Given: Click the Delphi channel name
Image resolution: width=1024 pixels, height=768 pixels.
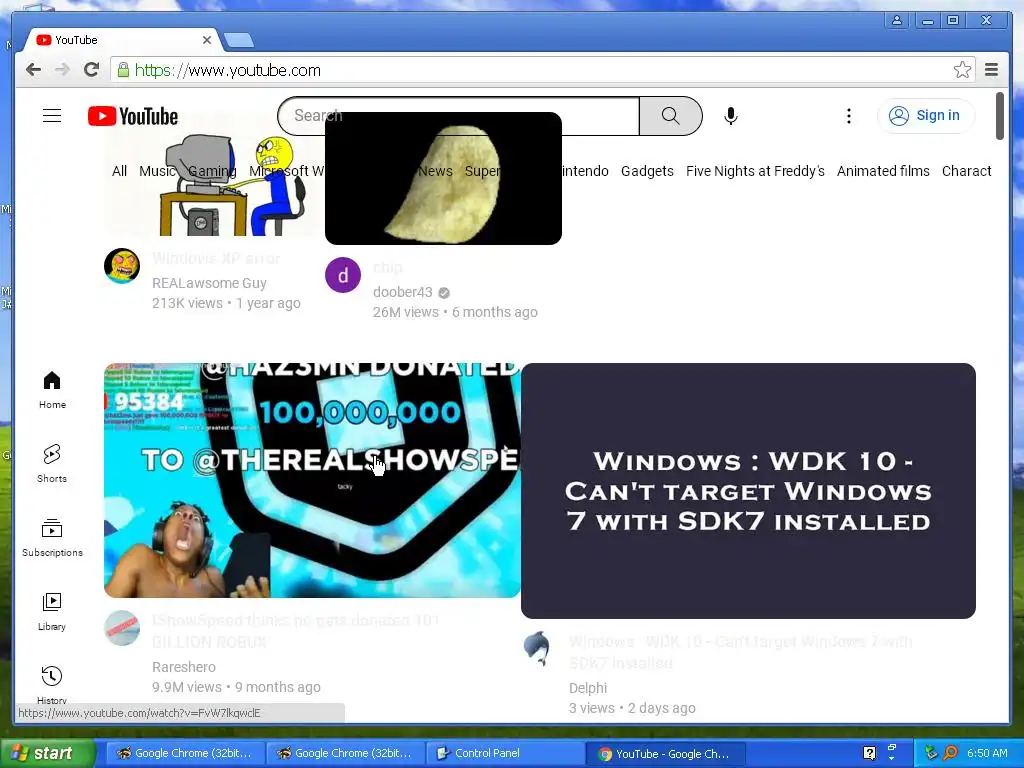Looking at the screenshot, I should [588, 688].
